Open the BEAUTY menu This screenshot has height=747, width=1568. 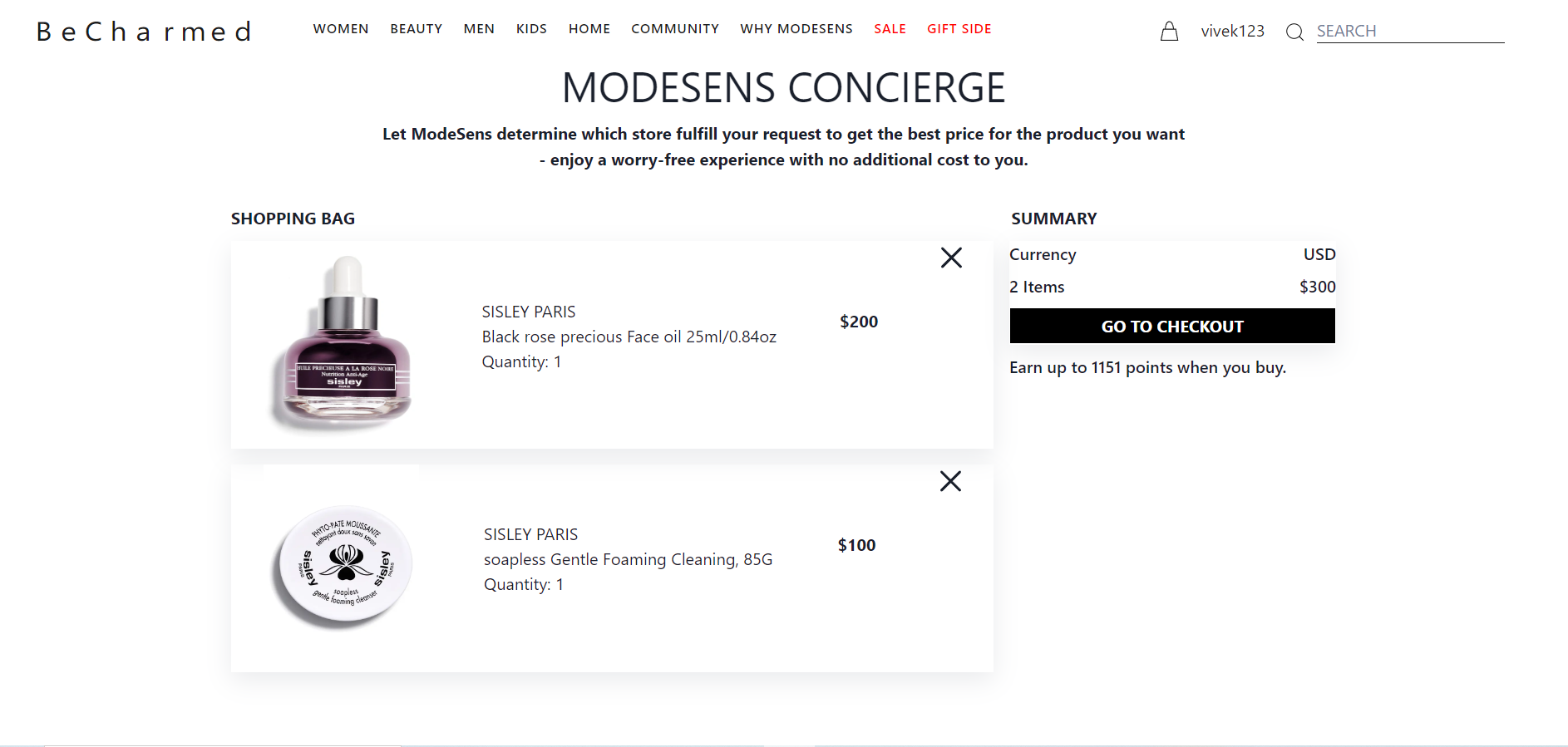point(416,28)
